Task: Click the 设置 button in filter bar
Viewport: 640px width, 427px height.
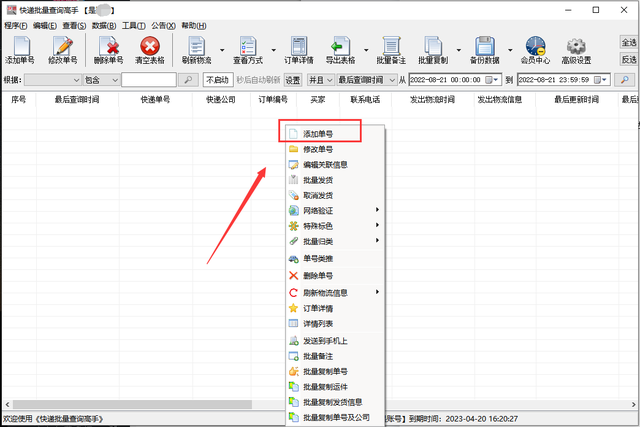Action: (x=292, y=80)
